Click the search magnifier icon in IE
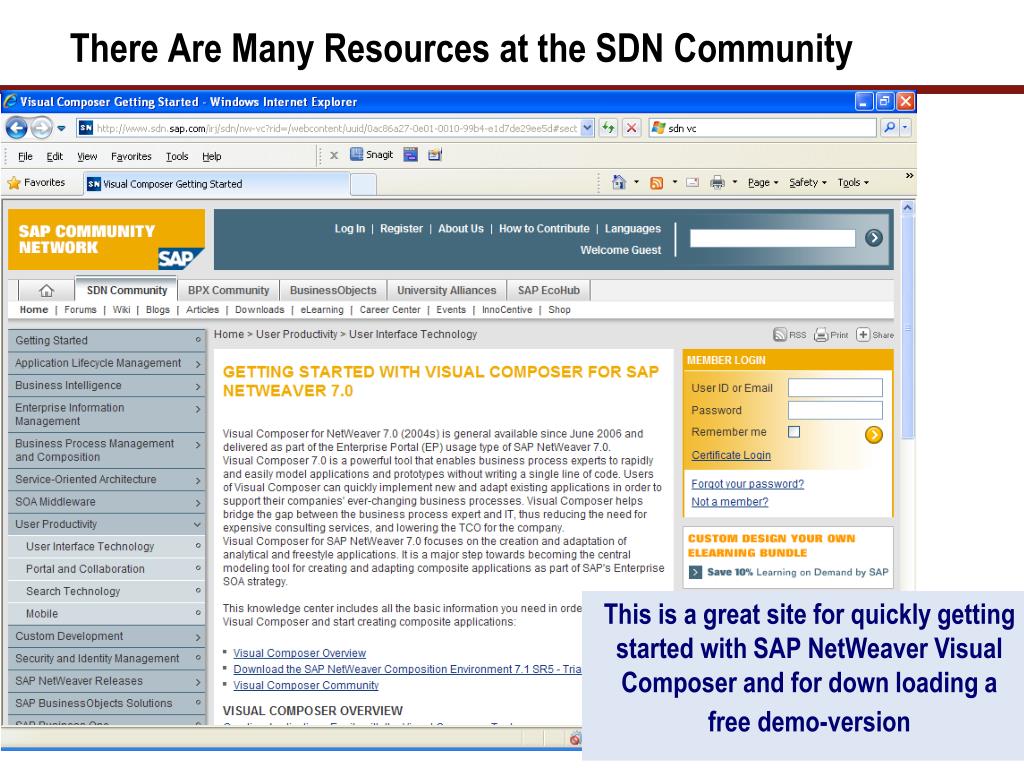Screen dimensions: 1024x768 click(889, 128)
